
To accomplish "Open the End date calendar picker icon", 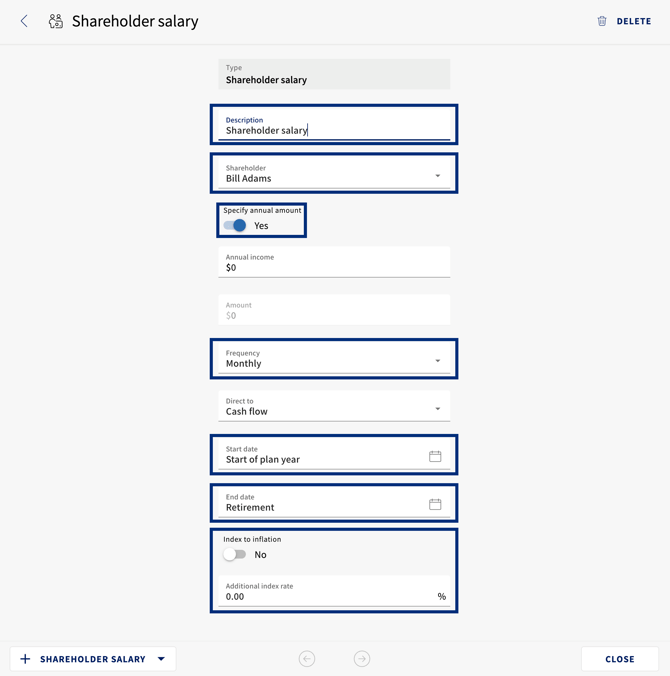I will pyautogui.click(x=435, y=504).
